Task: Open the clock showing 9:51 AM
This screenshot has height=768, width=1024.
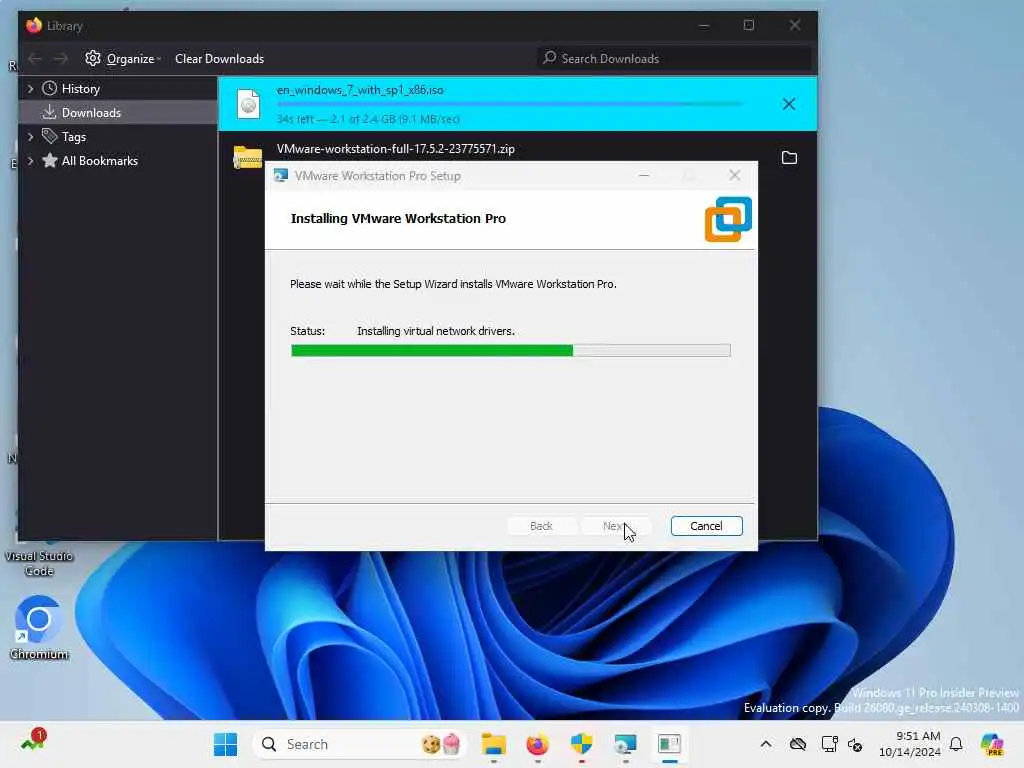Action: [x=910, y=744]
